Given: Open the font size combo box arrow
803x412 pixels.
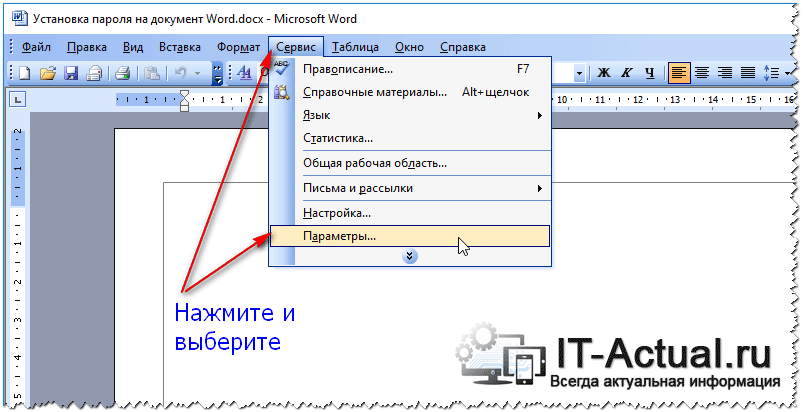Looking at the screenshot, I should pyautogui.click(x=579, y=73).
